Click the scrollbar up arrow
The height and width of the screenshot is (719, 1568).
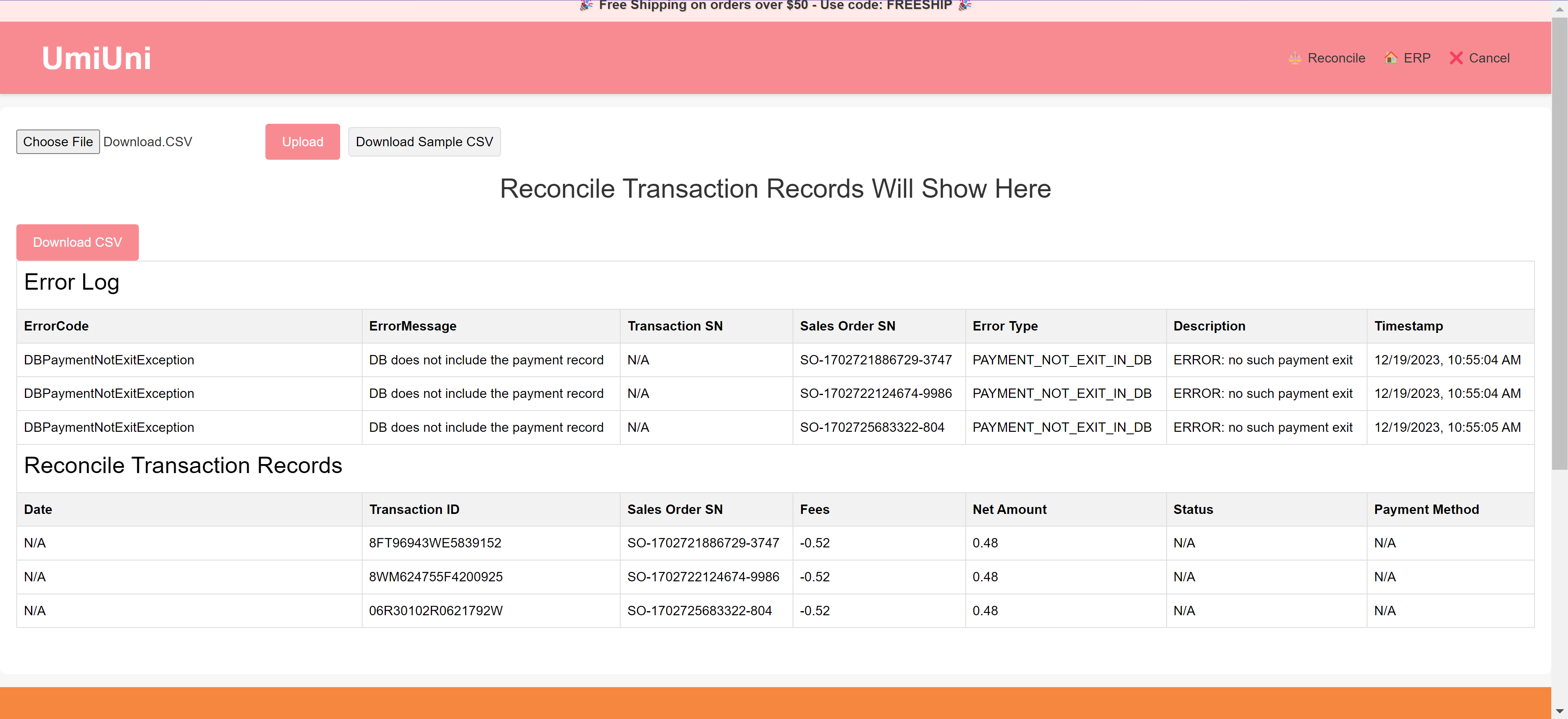click(x=1559, y=9)
